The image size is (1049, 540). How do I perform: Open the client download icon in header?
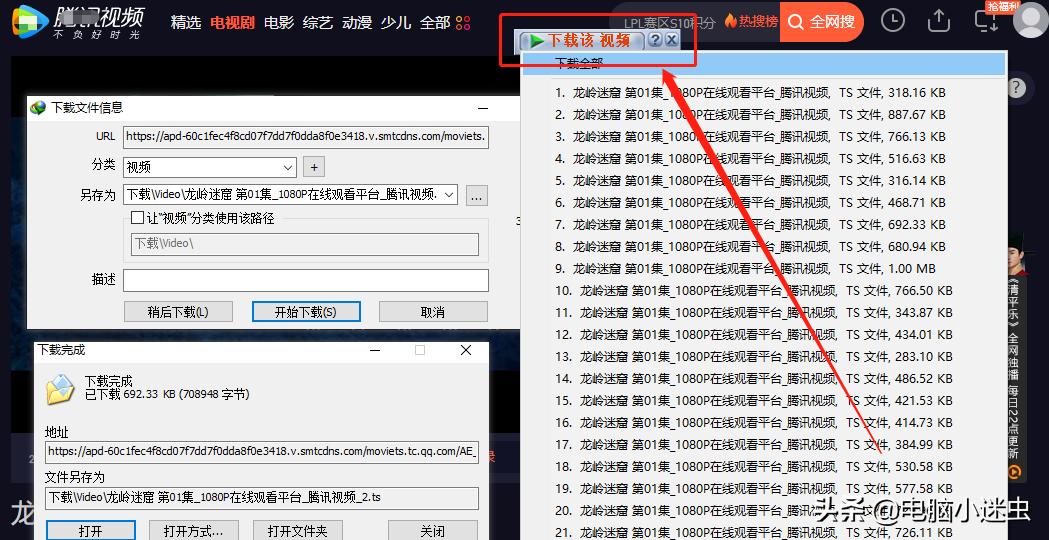987,21
